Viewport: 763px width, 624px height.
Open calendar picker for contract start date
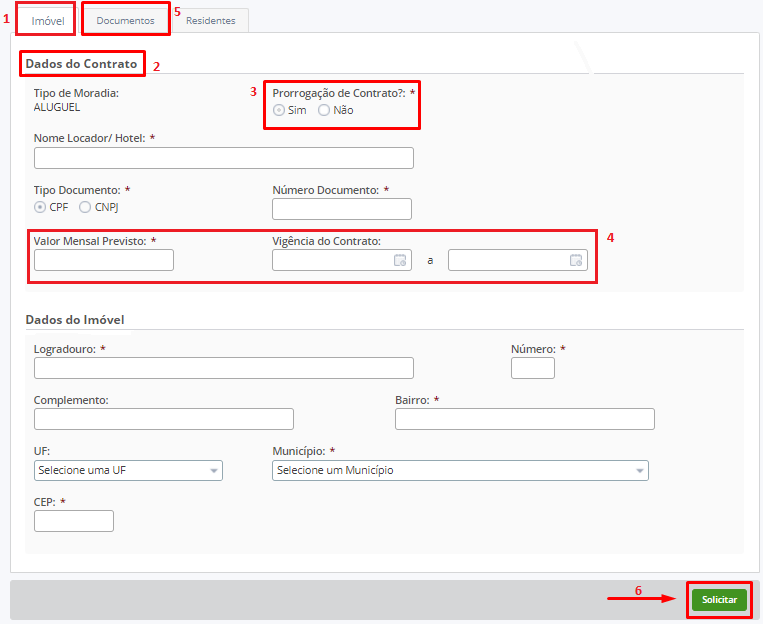click(x=399, y=260)
